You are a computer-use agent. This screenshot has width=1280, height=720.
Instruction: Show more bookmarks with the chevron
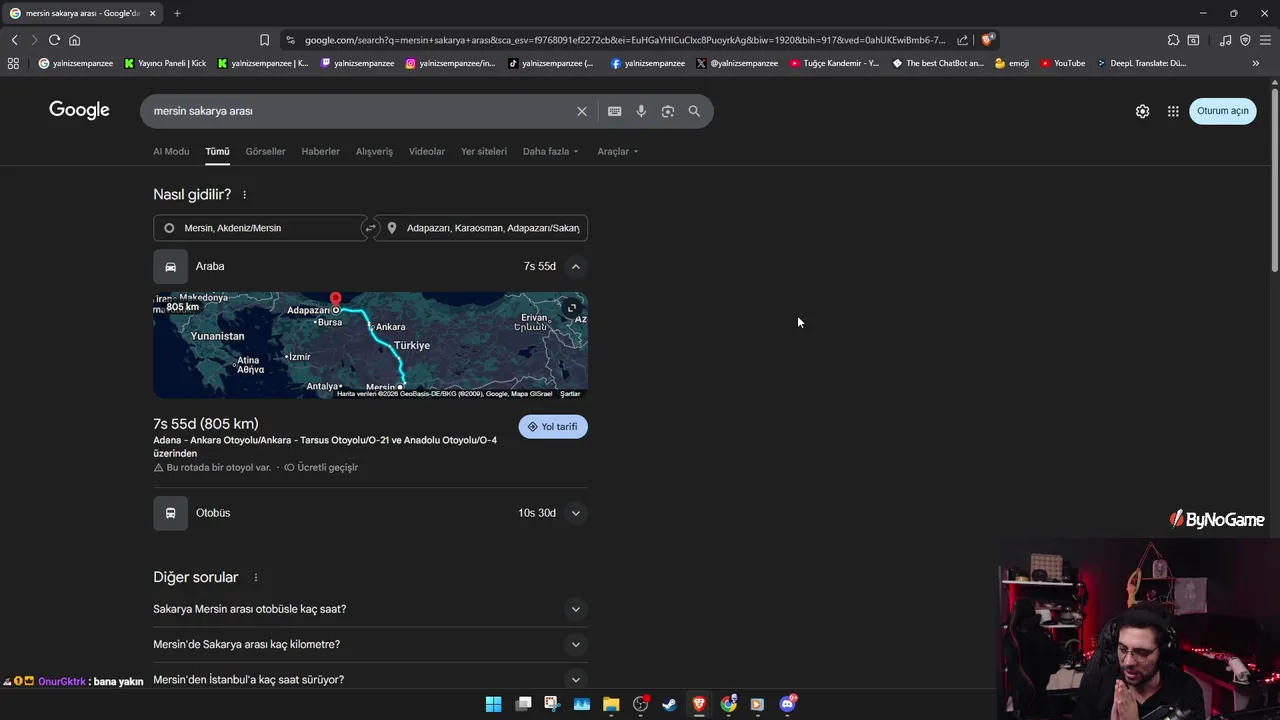click(1255, 63)
